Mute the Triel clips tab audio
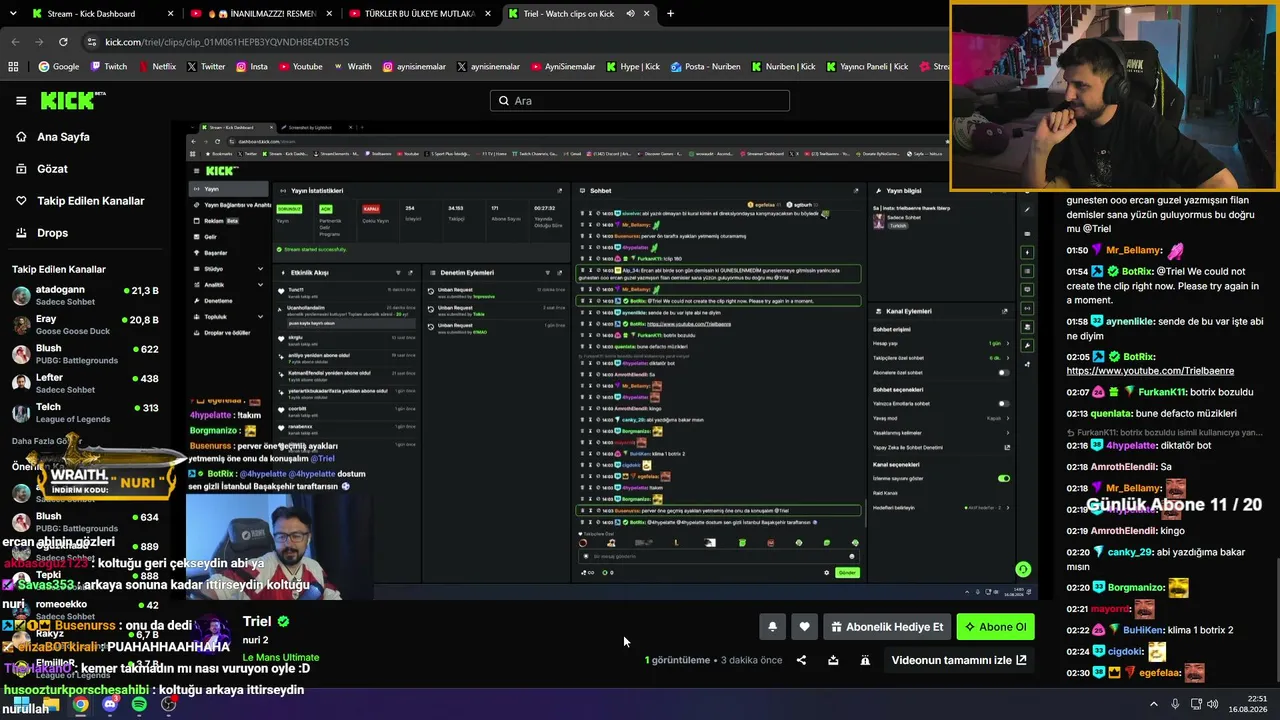 [630, 14]
